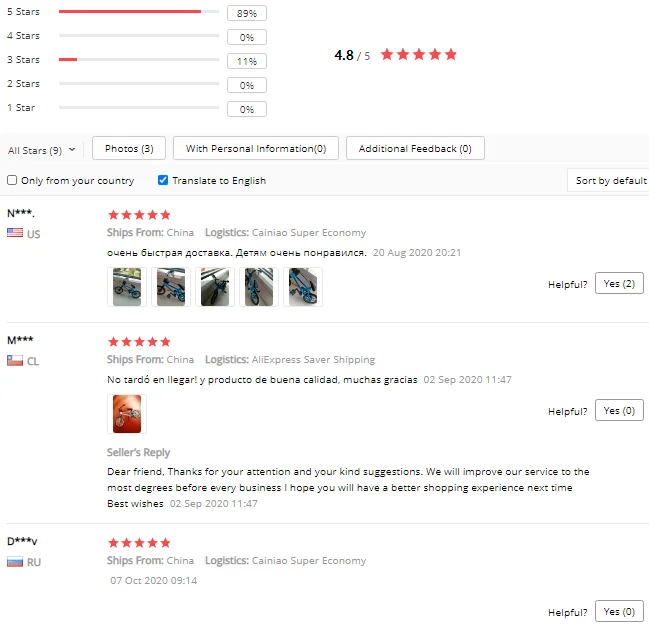Viewport: 649px width, 631px height.
Task: Click the five-star rating of D***v's review
Action: point(139,542)
